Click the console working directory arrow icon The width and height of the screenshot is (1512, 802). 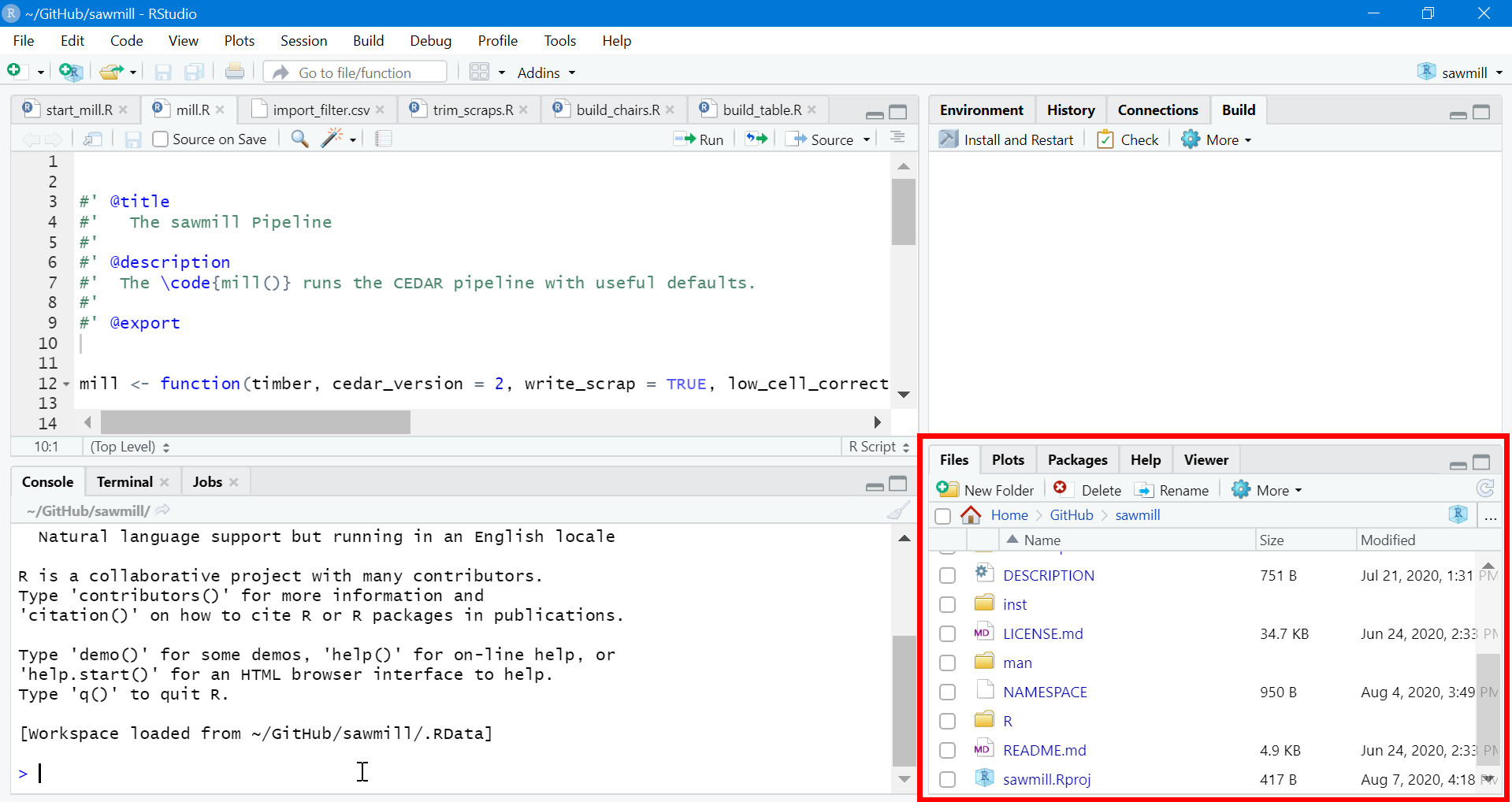[163, 511]
